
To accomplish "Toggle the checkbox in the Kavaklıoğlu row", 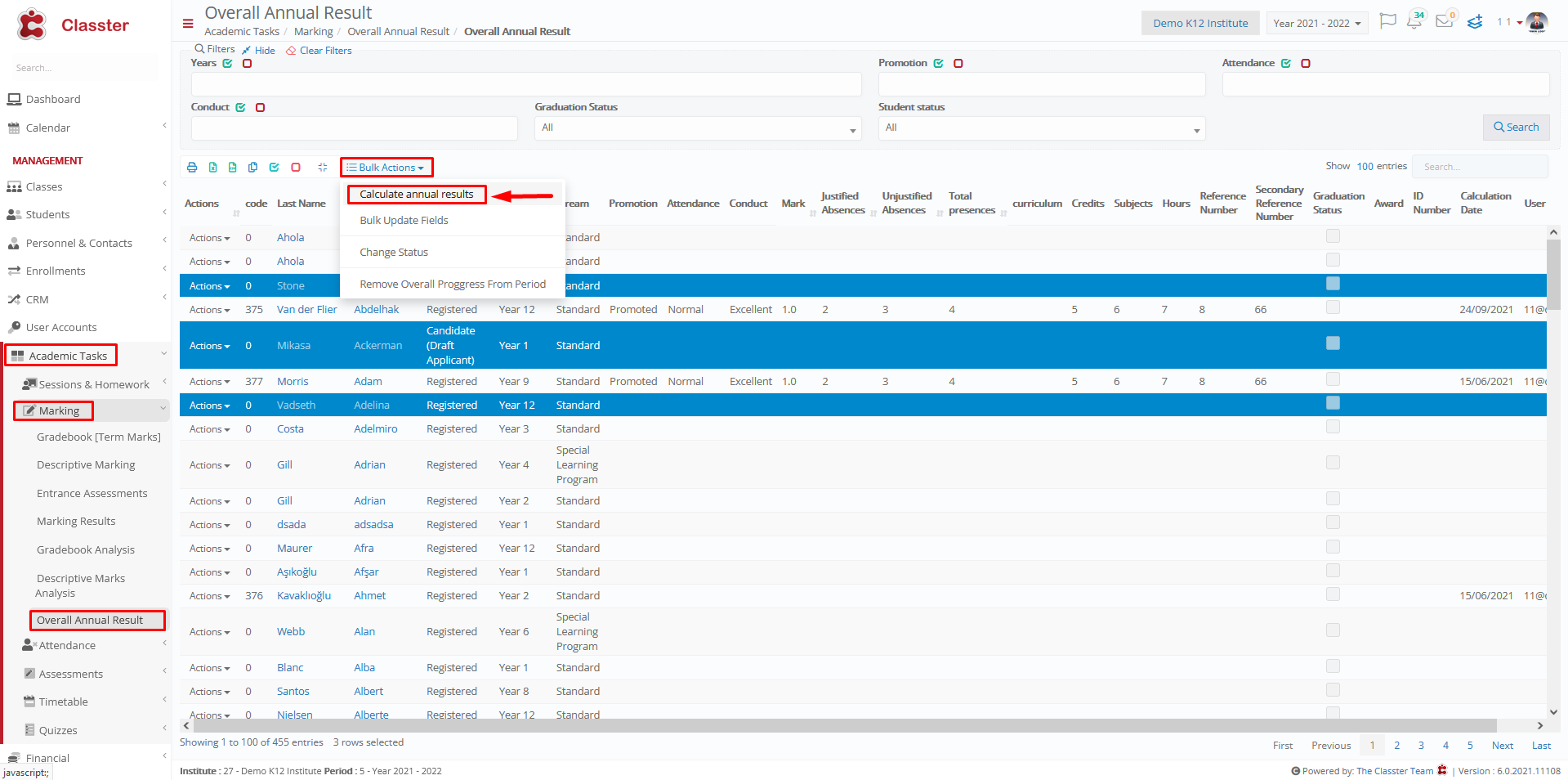I will (1333, 594).
